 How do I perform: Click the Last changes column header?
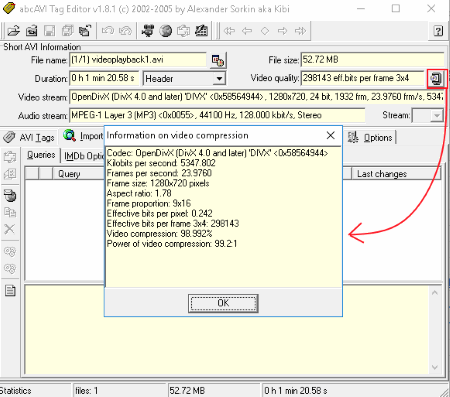coord(396,174)
